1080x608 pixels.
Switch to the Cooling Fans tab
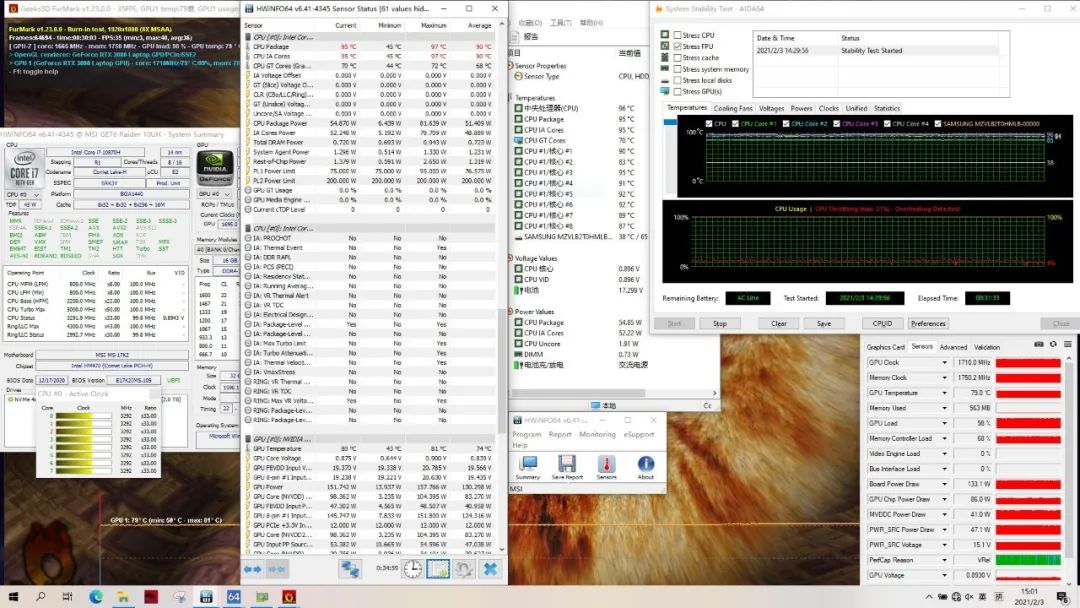coord(733,108)
